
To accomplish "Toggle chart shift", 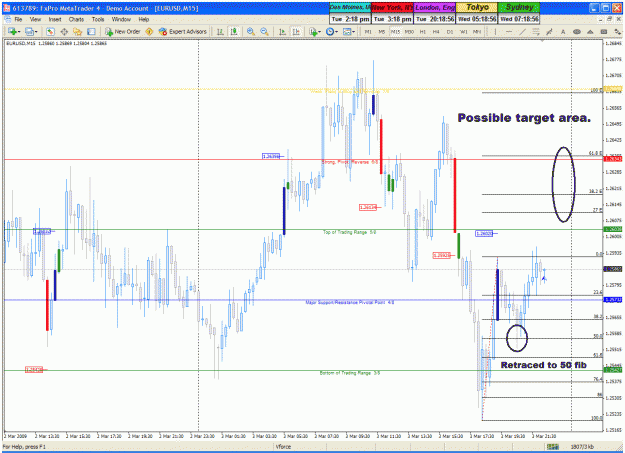I will point(296,32).
